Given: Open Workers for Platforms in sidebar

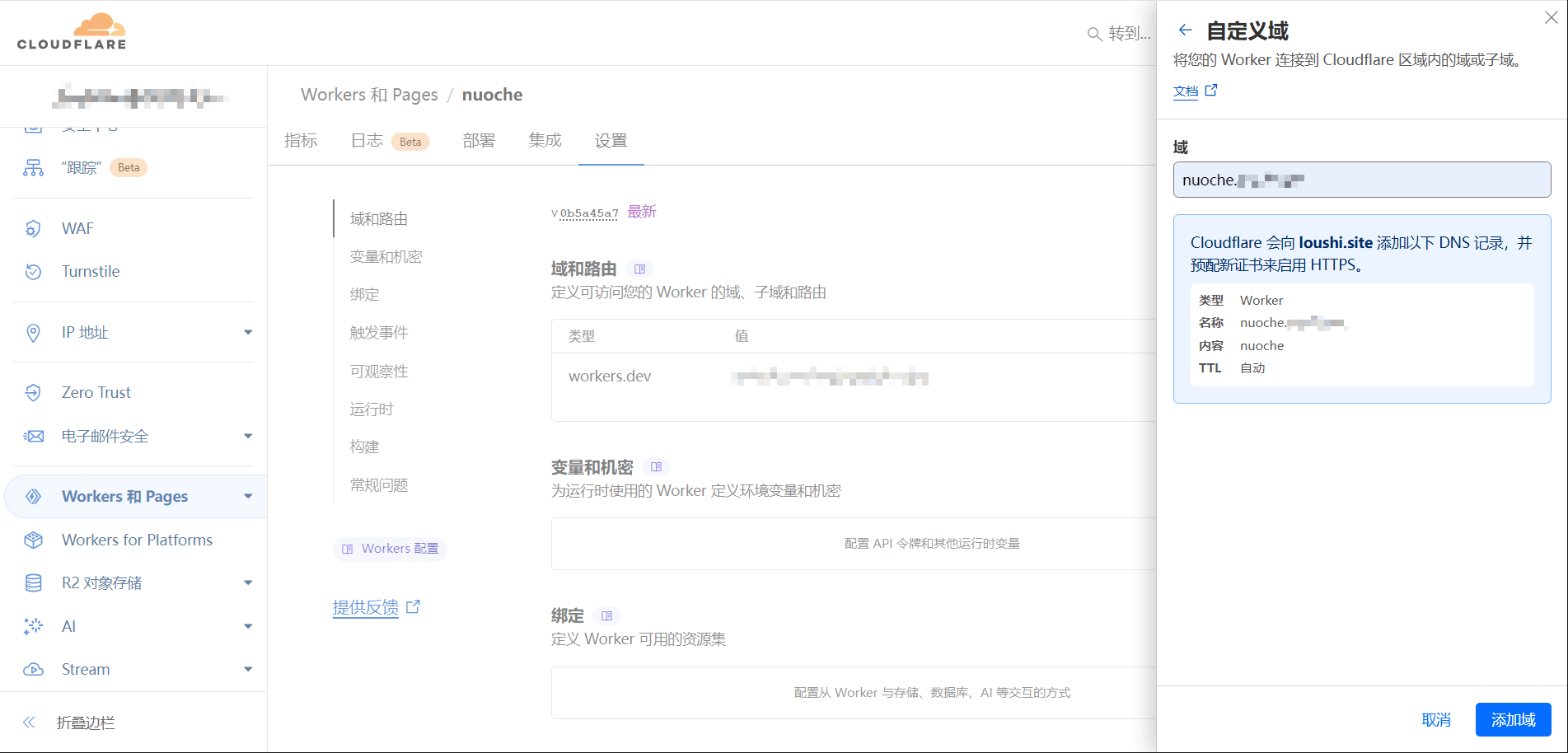Looking at the screenshot, I should [x=137, y=540].
